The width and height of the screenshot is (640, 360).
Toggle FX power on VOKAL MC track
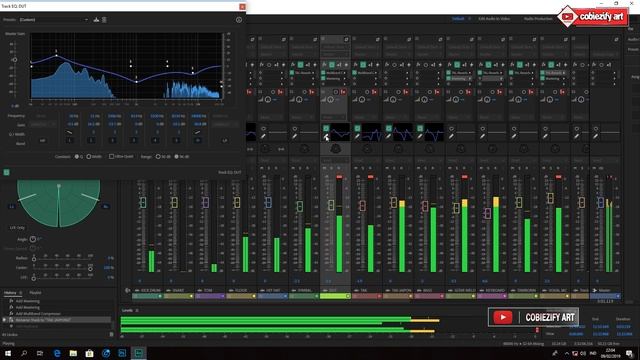551,64
